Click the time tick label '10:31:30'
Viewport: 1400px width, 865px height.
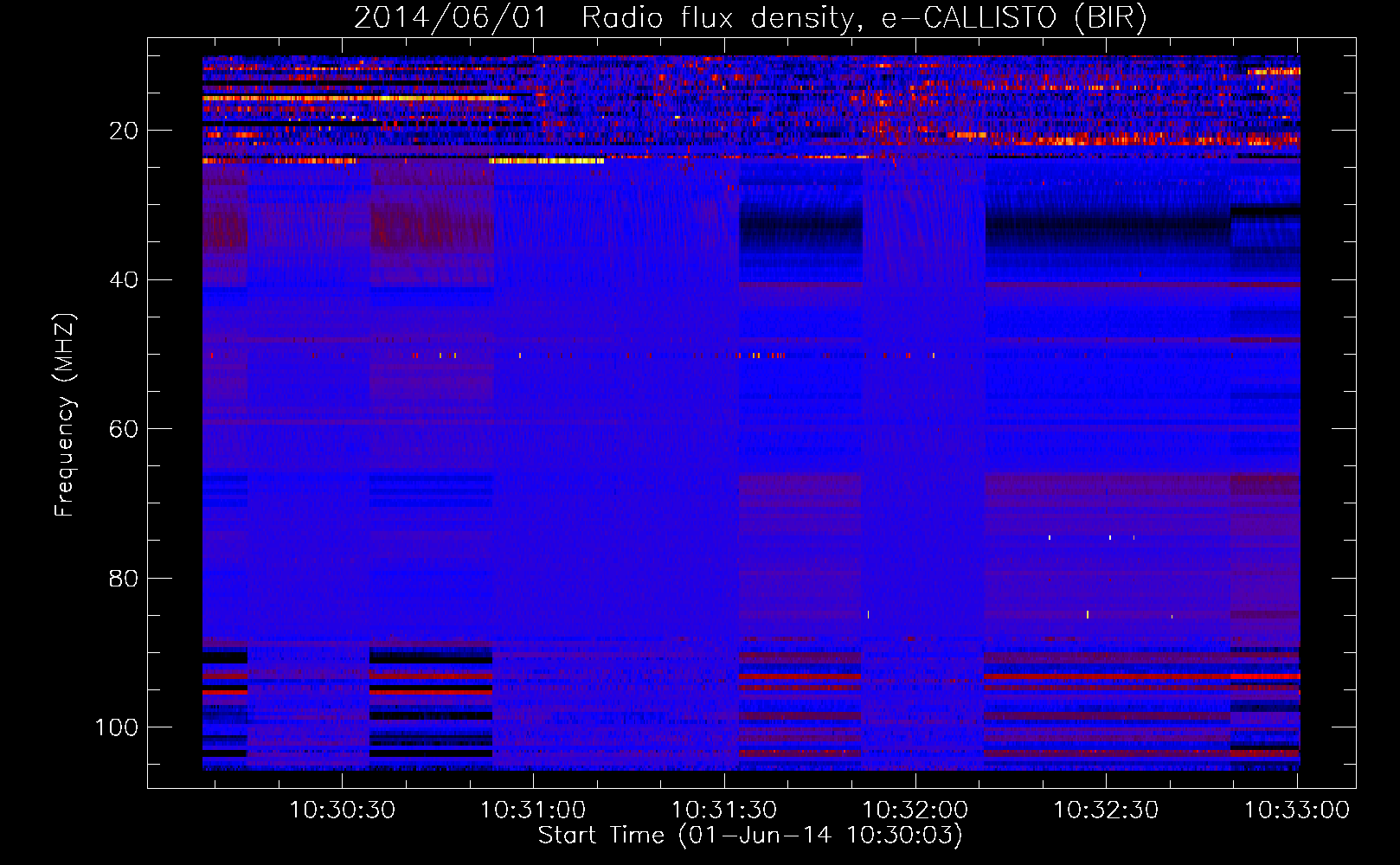click(724, 811)
